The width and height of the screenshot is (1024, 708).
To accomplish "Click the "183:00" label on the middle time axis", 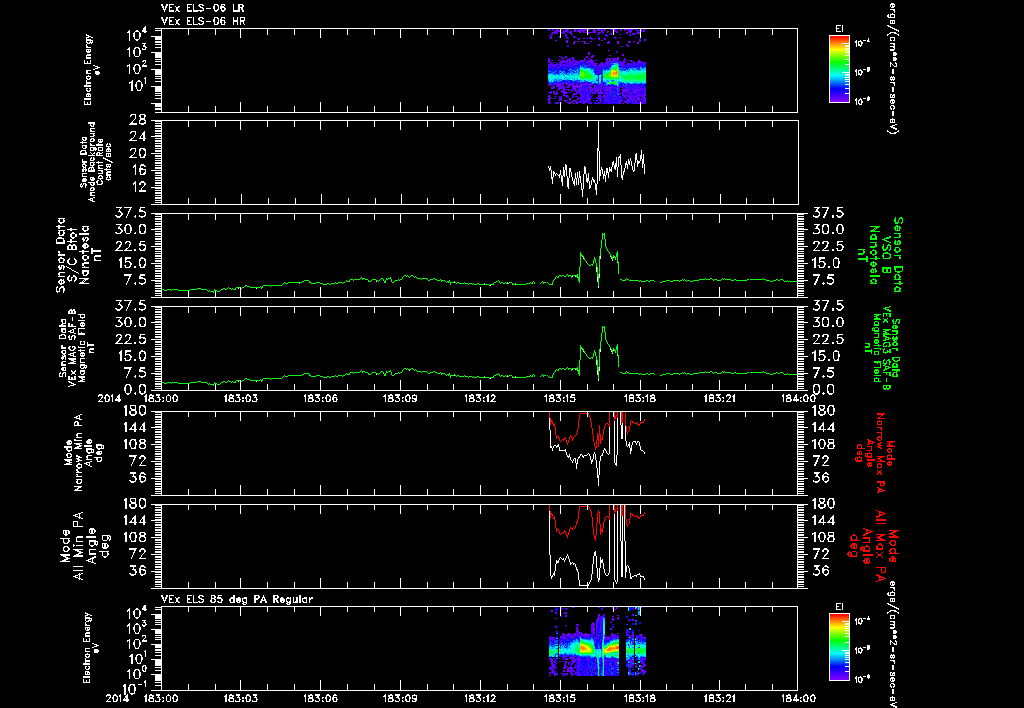I will tap(161, 398).
